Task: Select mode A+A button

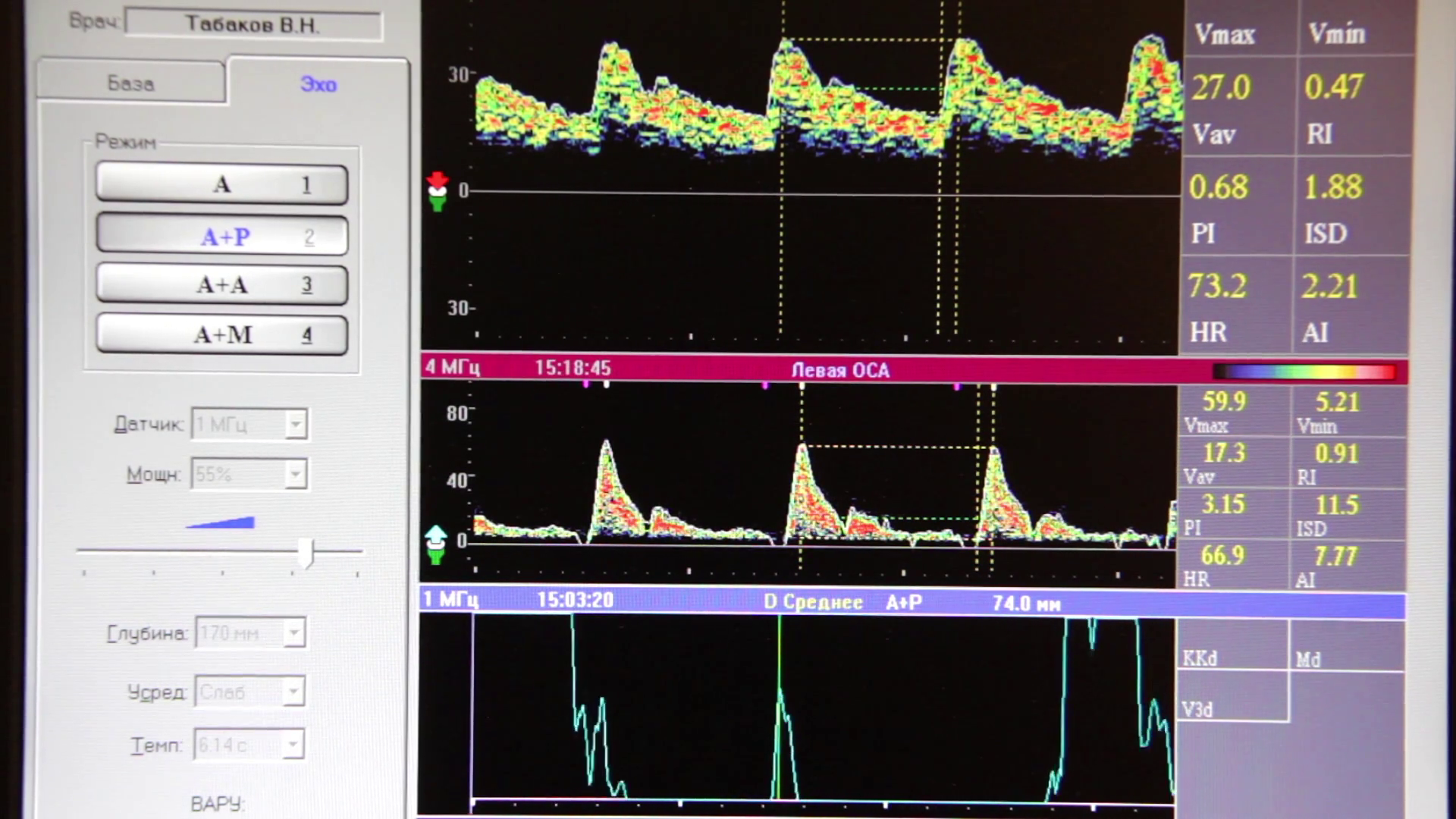Action: click(x=222, y=285)
